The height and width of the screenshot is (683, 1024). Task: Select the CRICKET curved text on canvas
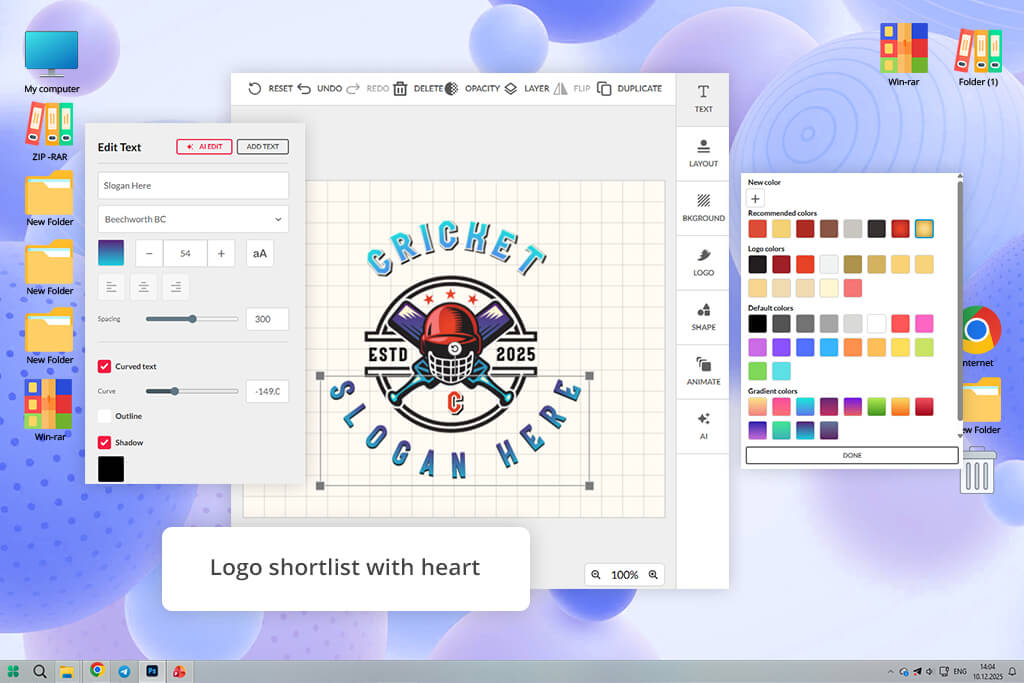tap(456, 248)
